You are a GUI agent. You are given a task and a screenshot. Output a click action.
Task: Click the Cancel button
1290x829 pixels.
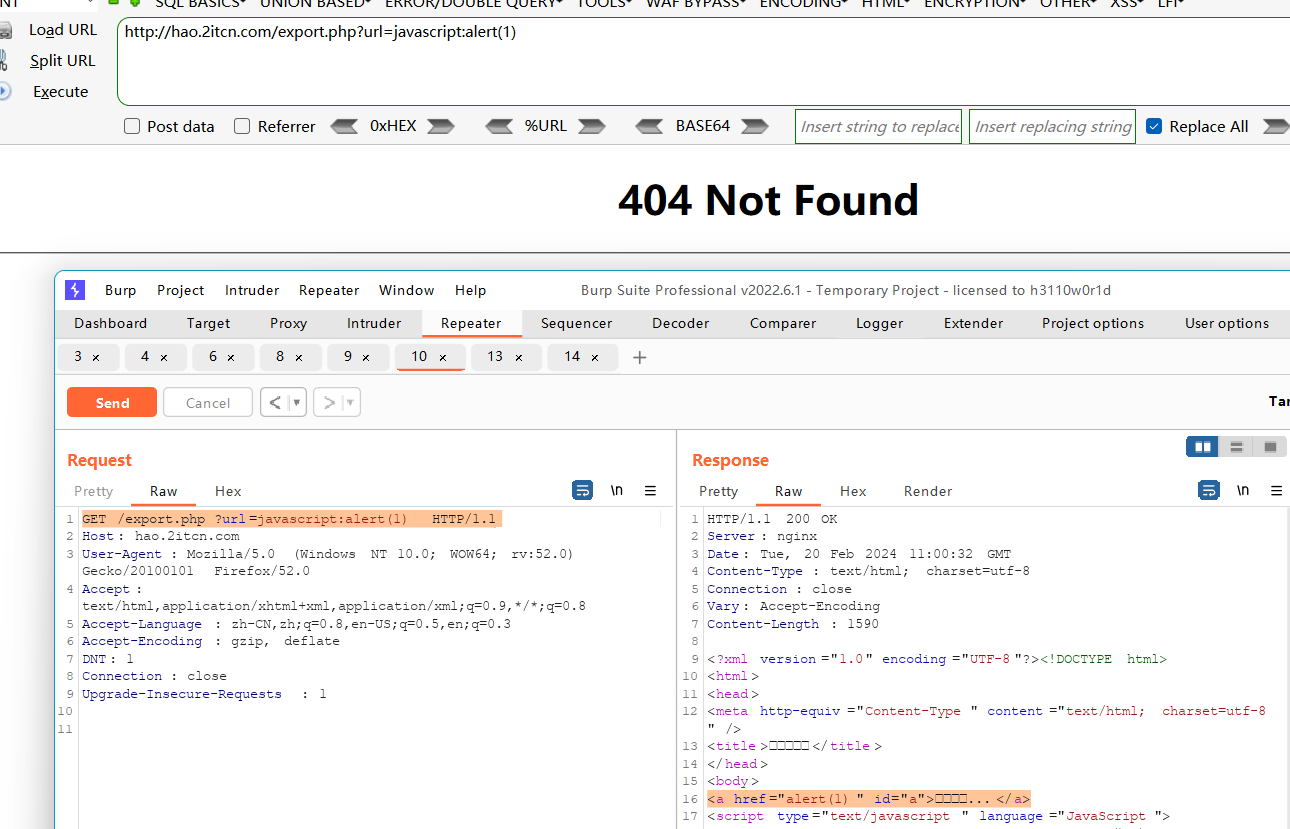point(208,403)
